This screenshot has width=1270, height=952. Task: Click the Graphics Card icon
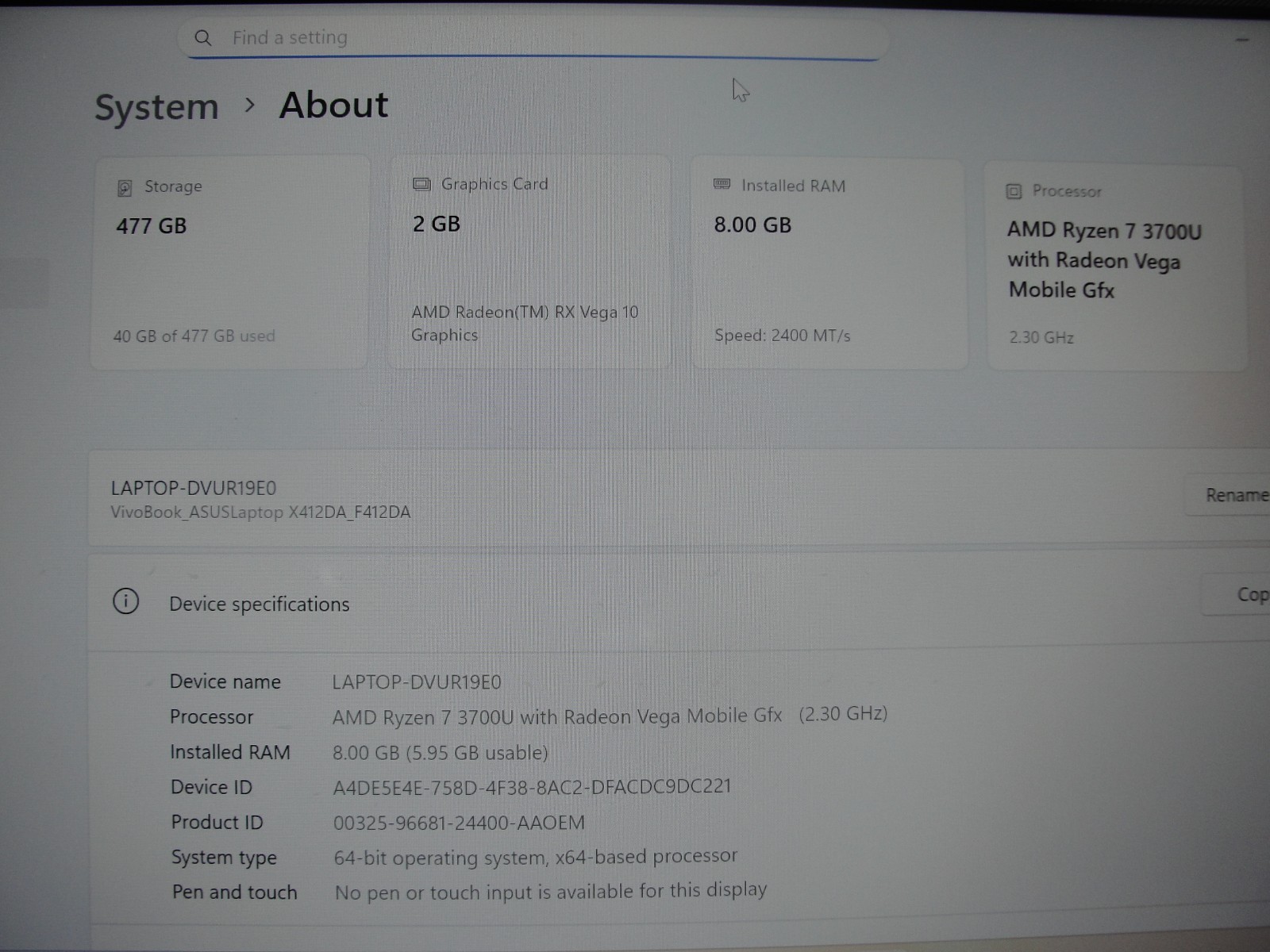(x=421, y=184)
